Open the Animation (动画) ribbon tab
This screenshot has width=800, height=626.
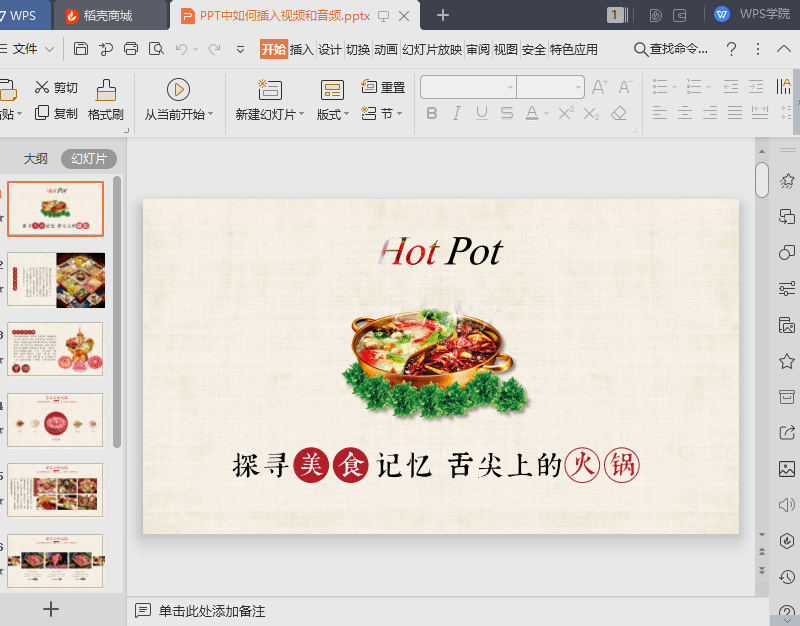point(386,49)
